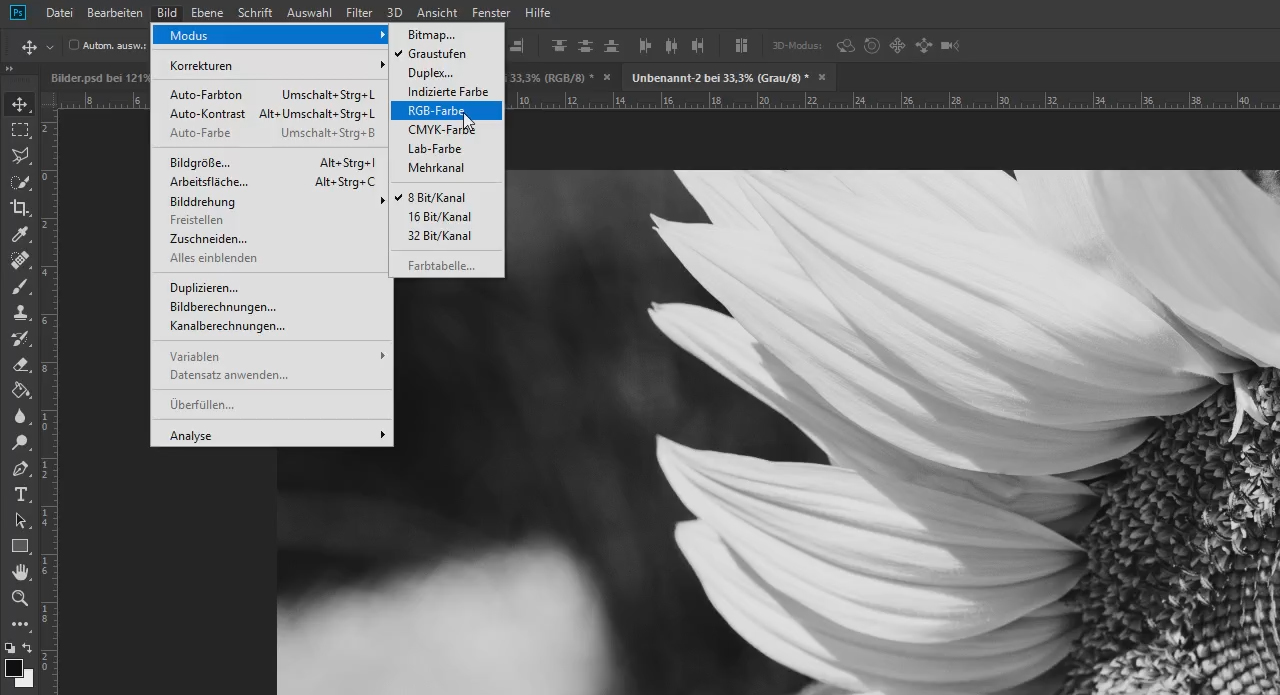This screenshot has height=695, width=1280.
Task: Open the Move tool preset picker arrow
Action: tap(50, 47)
